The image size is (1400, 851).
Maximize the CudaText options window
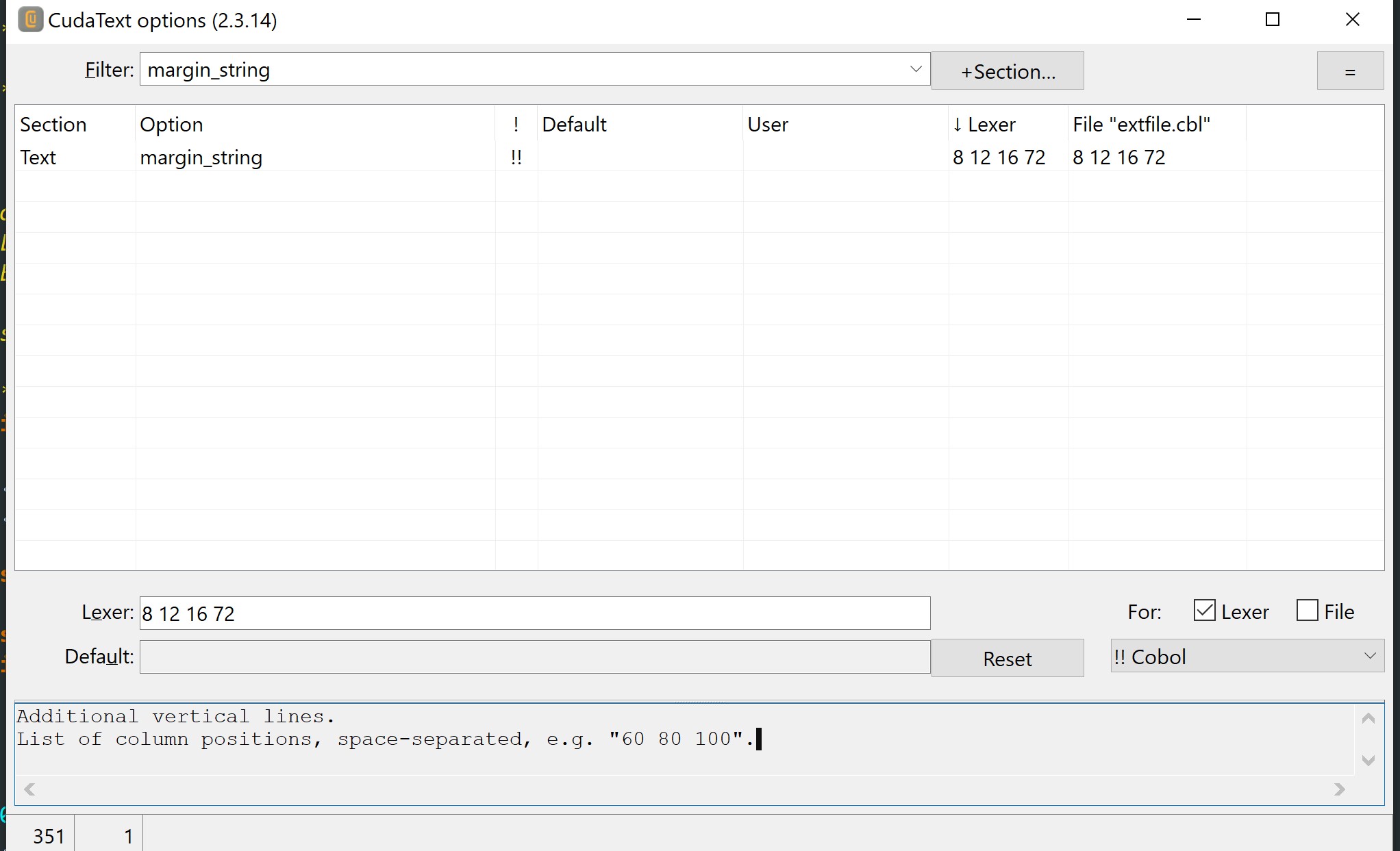click(1272, 20)
